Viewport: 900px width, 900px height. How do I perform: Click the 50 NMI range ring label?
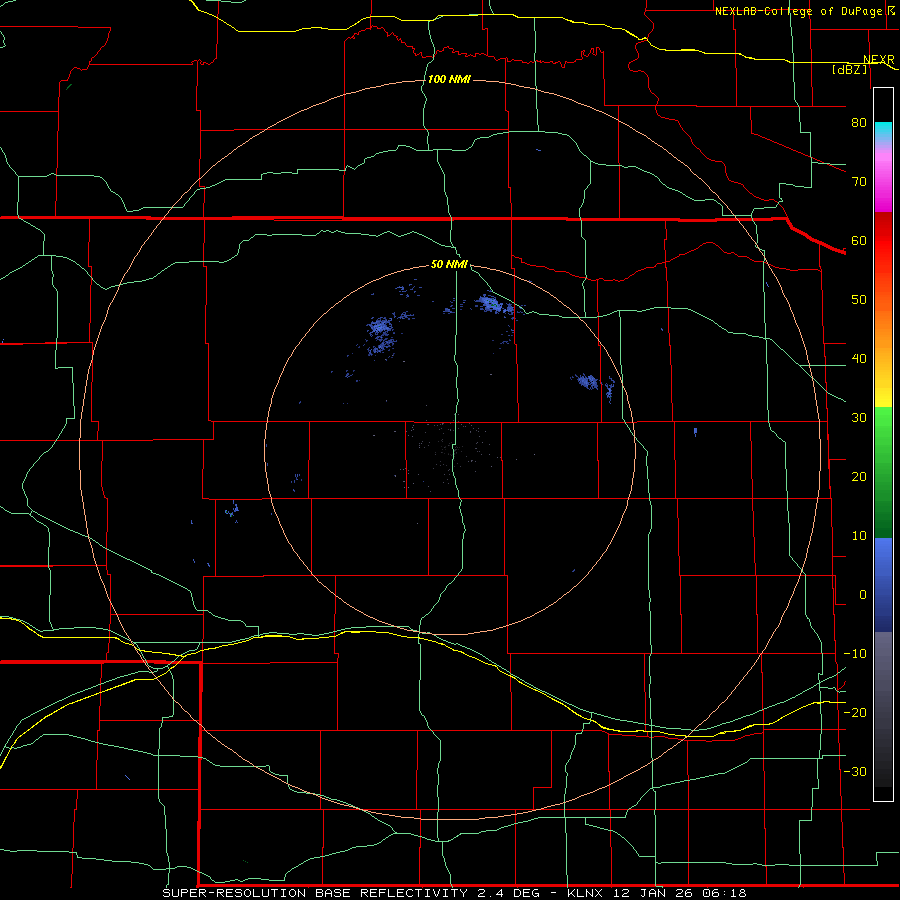point(449,264)
